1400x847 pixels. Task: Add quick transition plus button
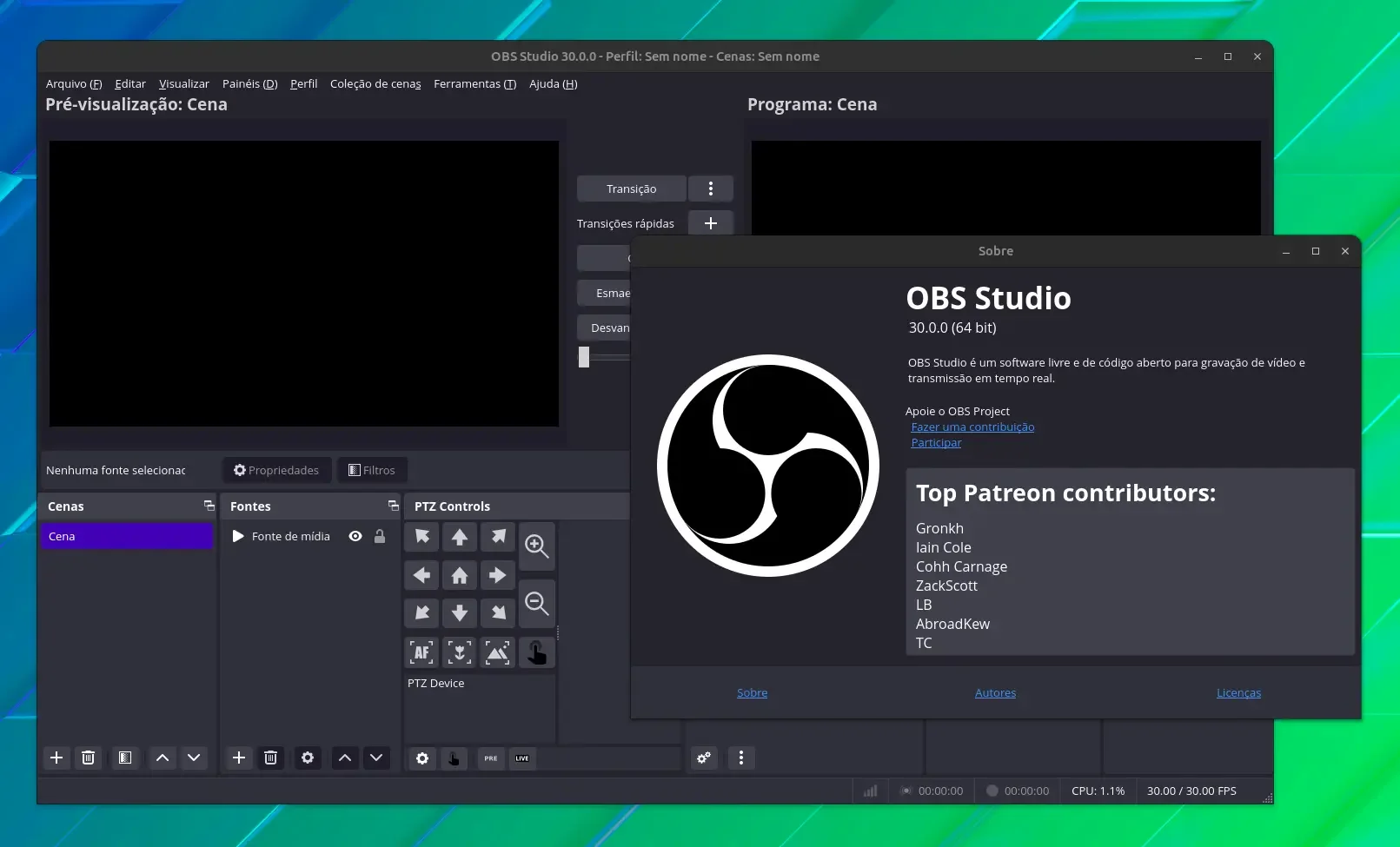[x=711, y=223]
